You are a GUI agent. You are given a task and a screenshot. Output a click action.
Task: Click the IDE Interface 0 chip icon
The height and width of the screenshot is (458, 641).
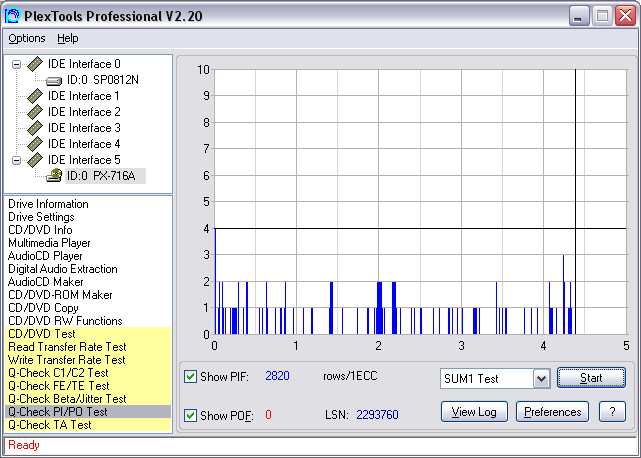click(x=35, y=64)
